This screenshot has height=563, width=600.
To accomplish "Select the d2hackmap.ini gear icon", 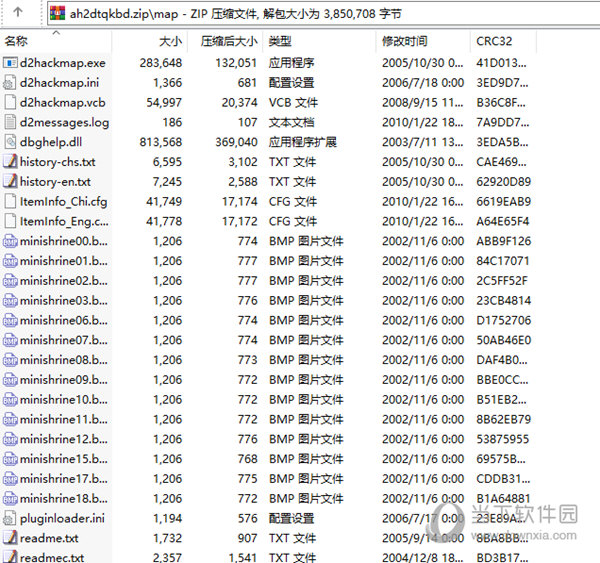I will 10,83.
